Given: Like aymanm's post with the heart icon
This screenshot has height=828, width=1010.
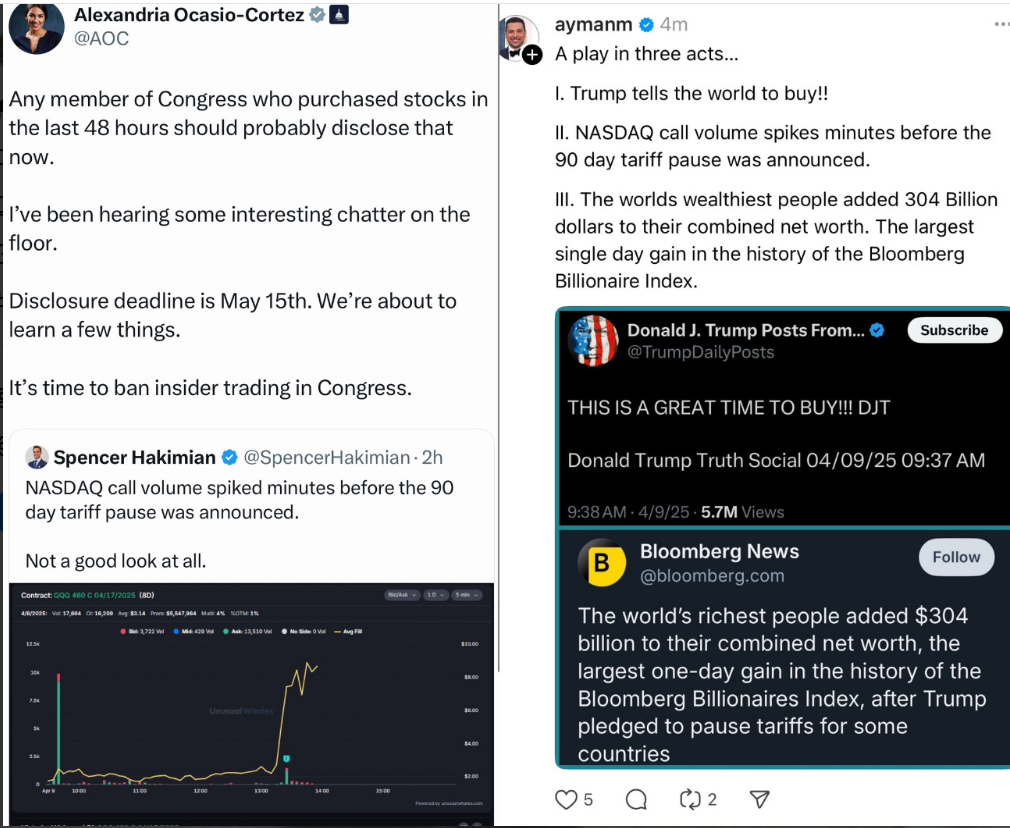Looking at the screenshot, I should tap(567, 799).
